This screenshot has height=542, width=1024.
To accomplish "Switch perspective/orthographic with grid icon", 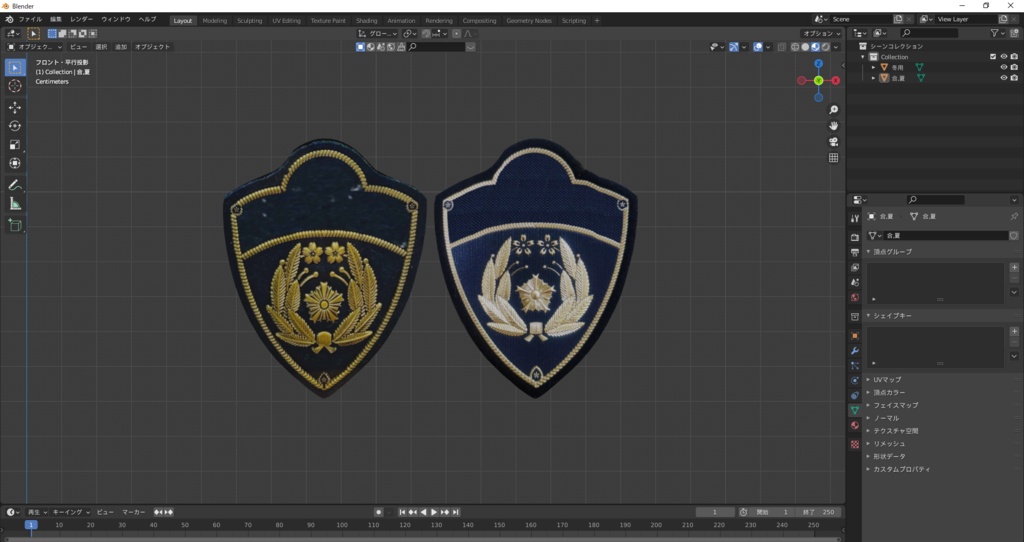I will point(833,157).
